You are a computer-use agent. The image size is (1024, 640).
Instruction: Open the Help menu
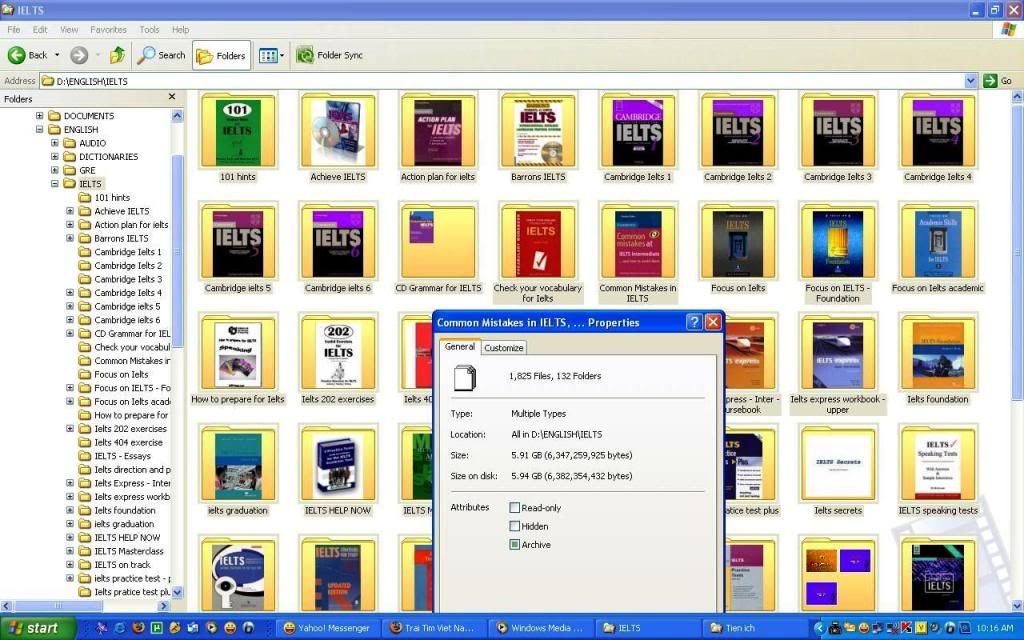tap(180, 29)
